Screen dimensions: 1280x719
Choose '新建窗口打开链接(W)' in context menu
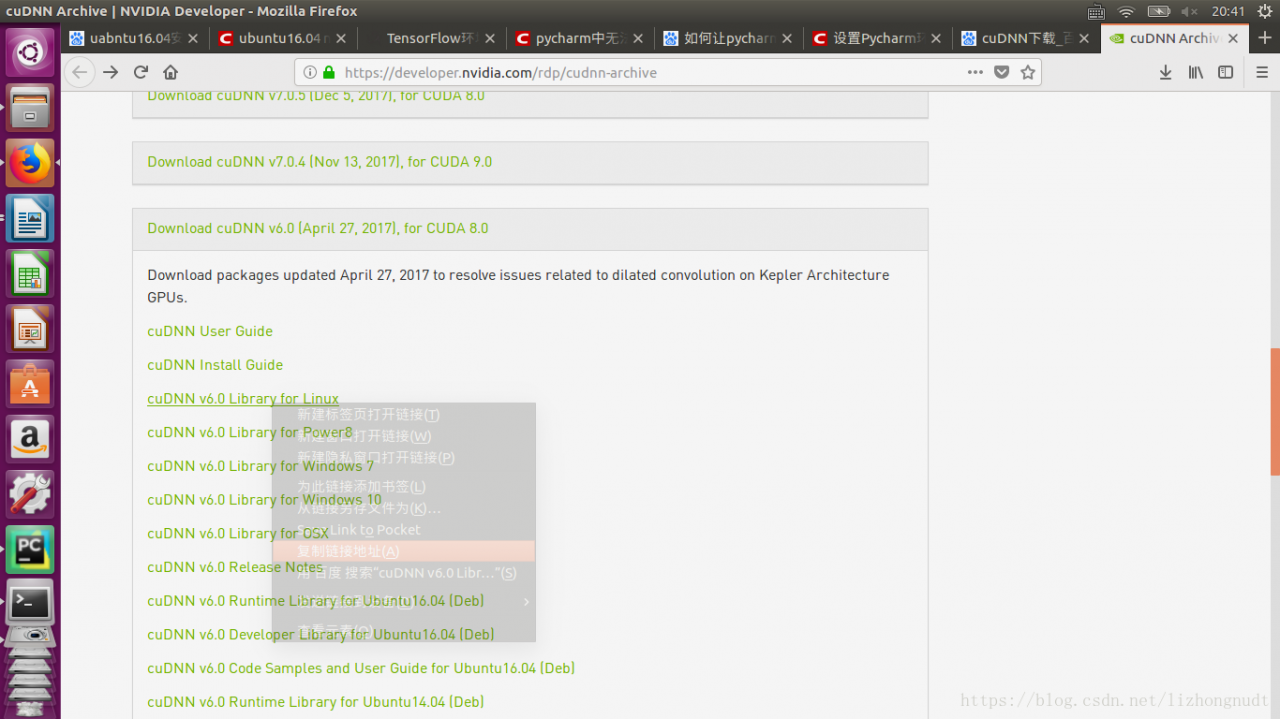404,436
